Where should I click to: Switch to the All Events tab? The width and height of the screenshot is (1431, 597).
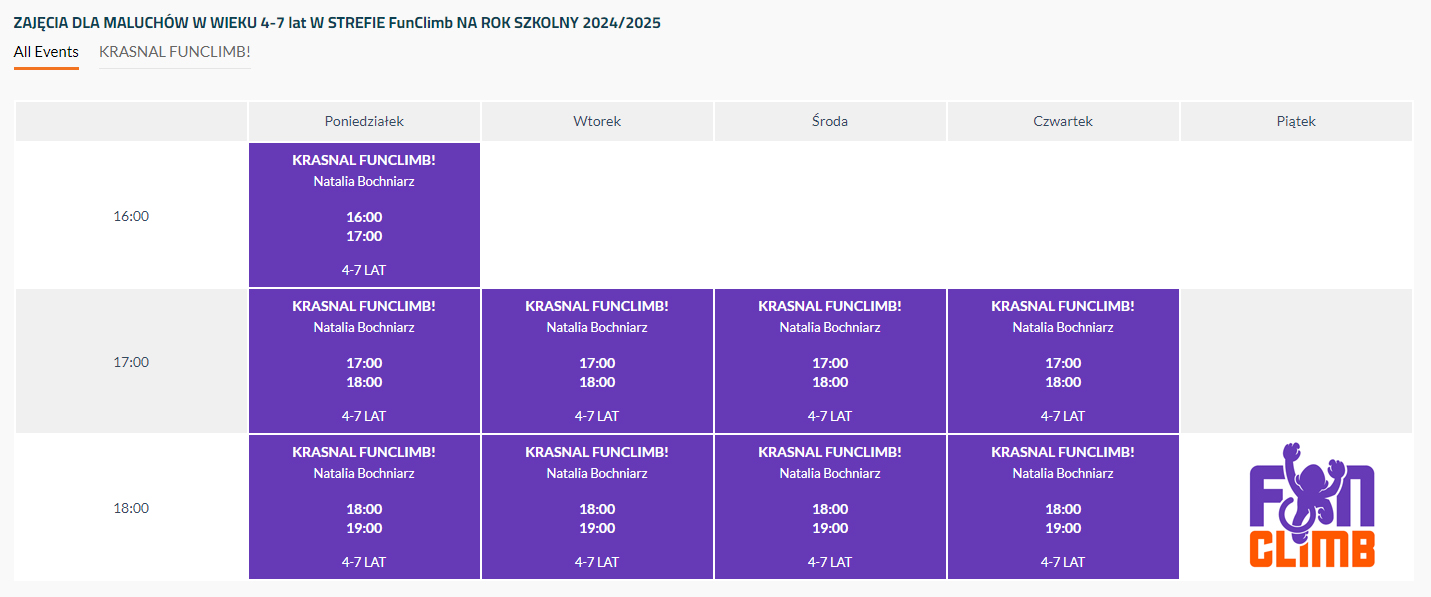(x=46, y=52)
